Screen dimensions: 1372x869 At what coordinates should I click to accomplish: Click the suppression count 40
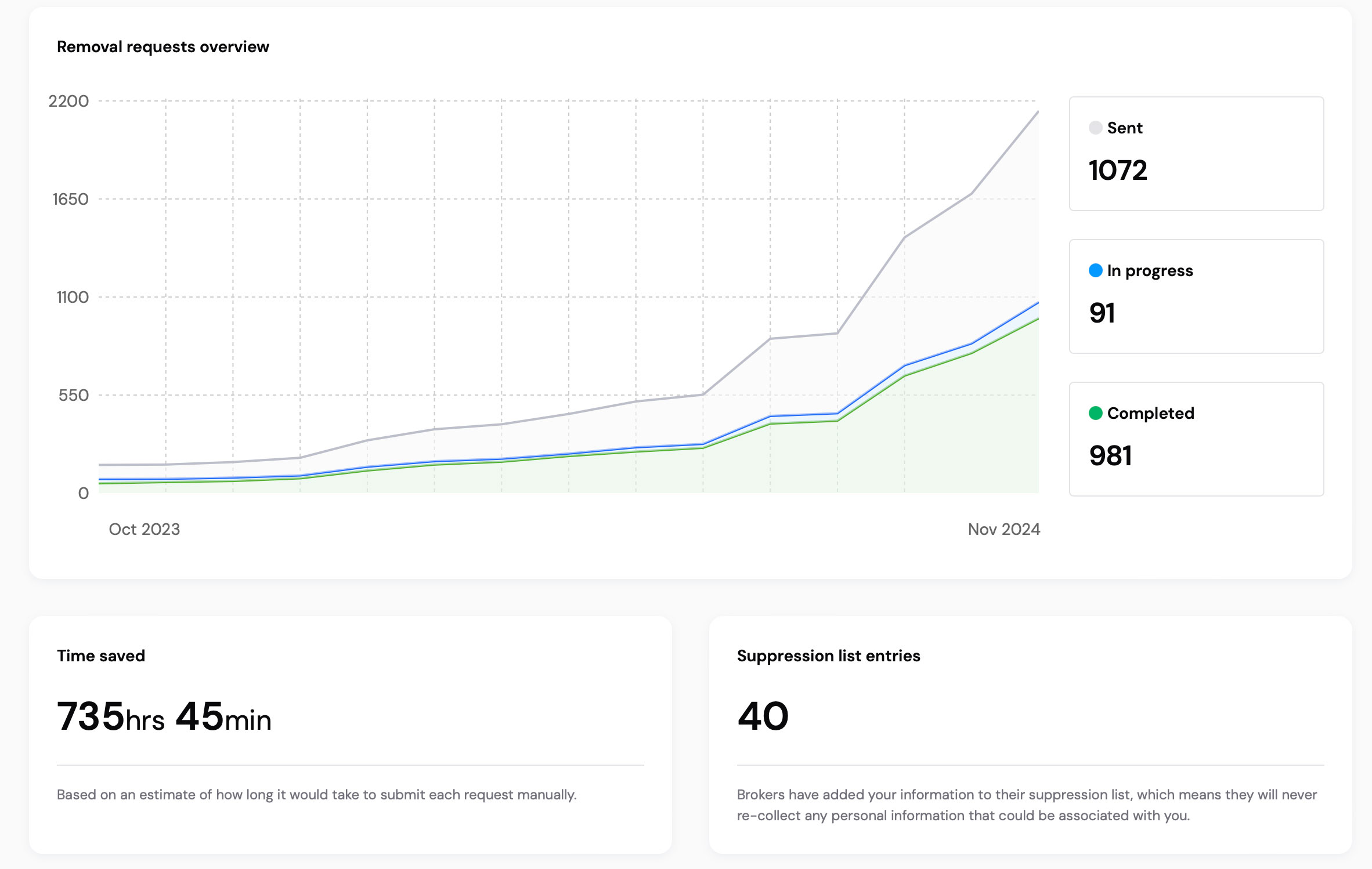763,716
